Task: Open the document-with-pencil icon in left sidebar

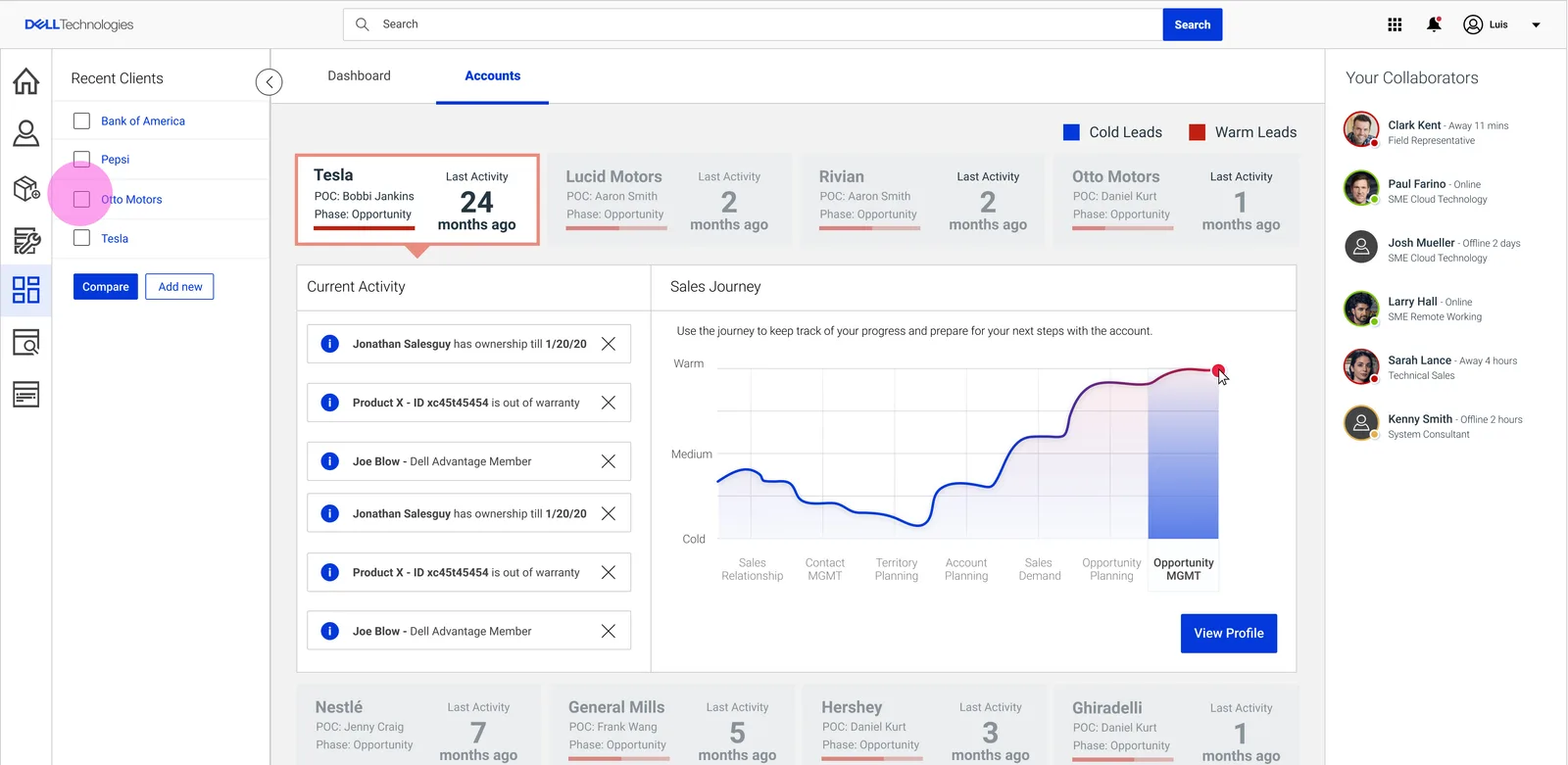Action: point(26,240)
